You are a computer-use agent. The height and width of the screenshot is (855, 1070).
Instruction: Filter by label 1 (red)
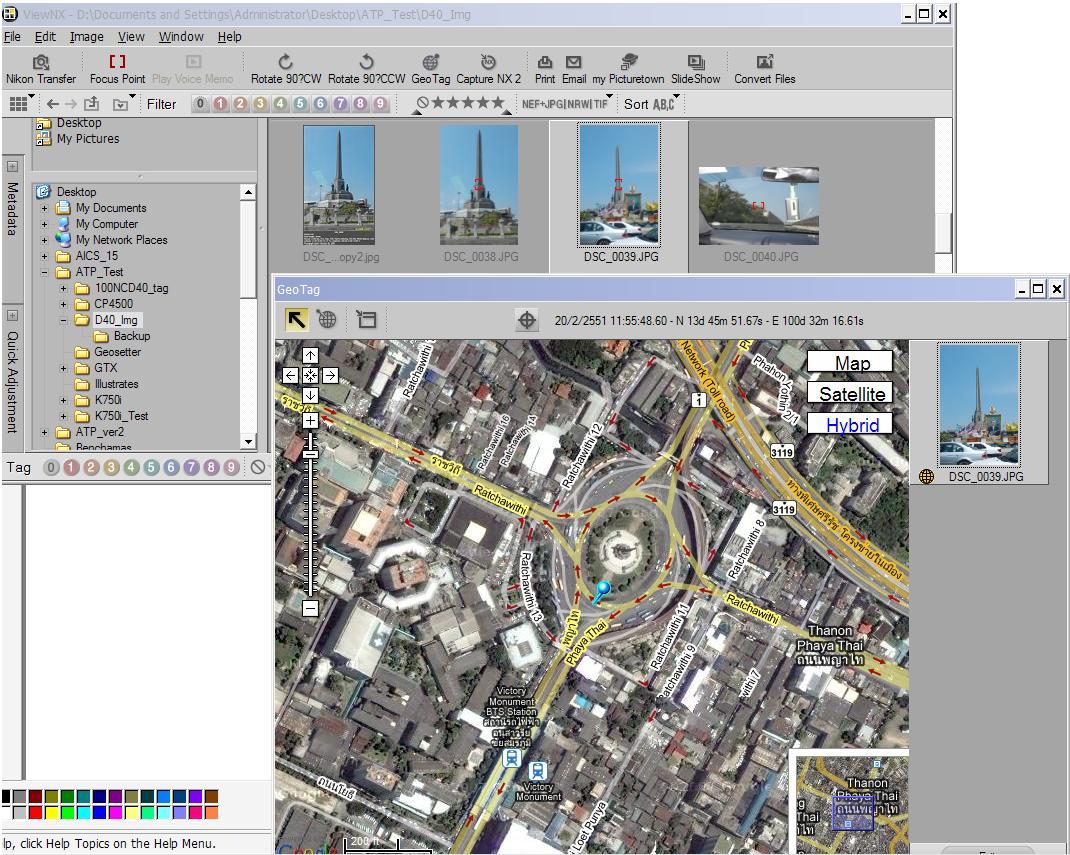pos(220,104)
